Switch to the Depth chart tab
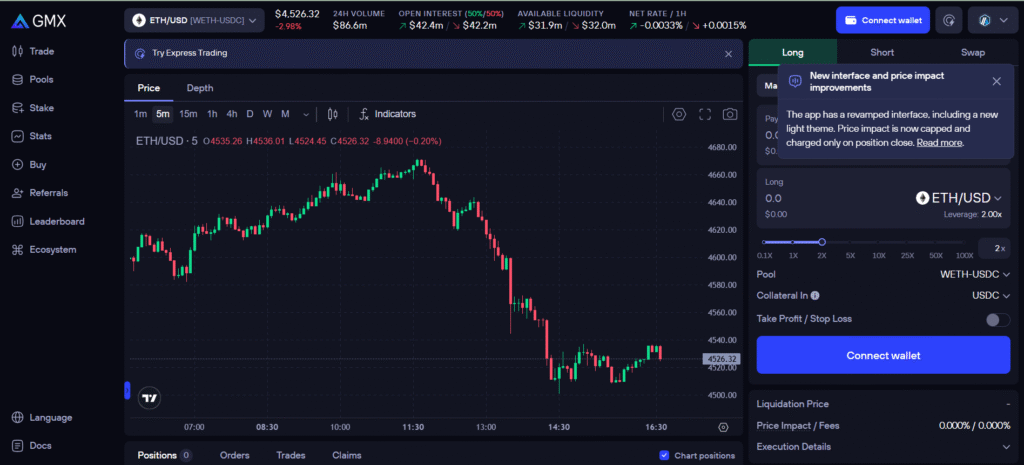This screenshot has height=465, width=1024. [x=200, y=88]
